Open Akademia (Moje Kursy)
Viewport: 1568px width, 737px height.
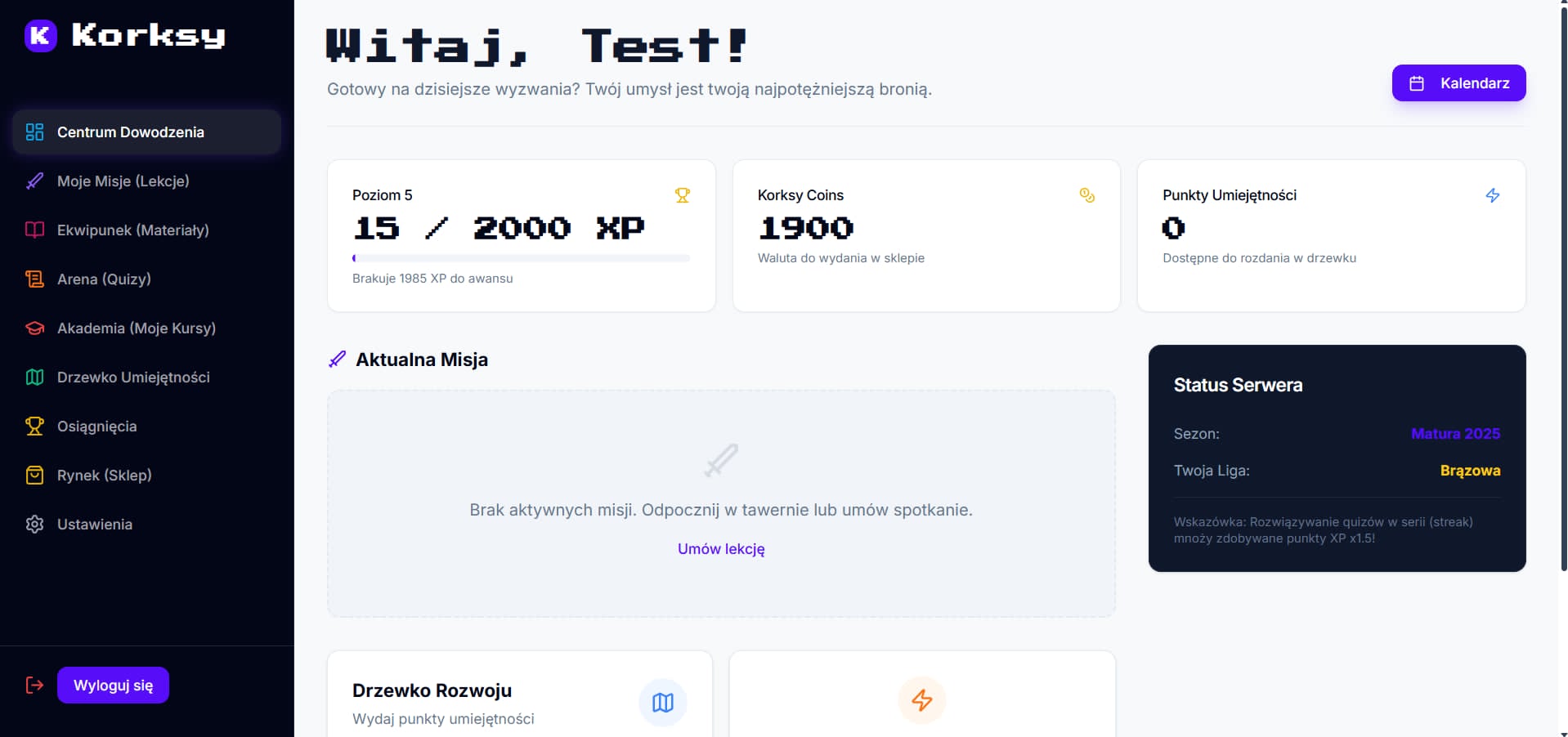point(147,328)
